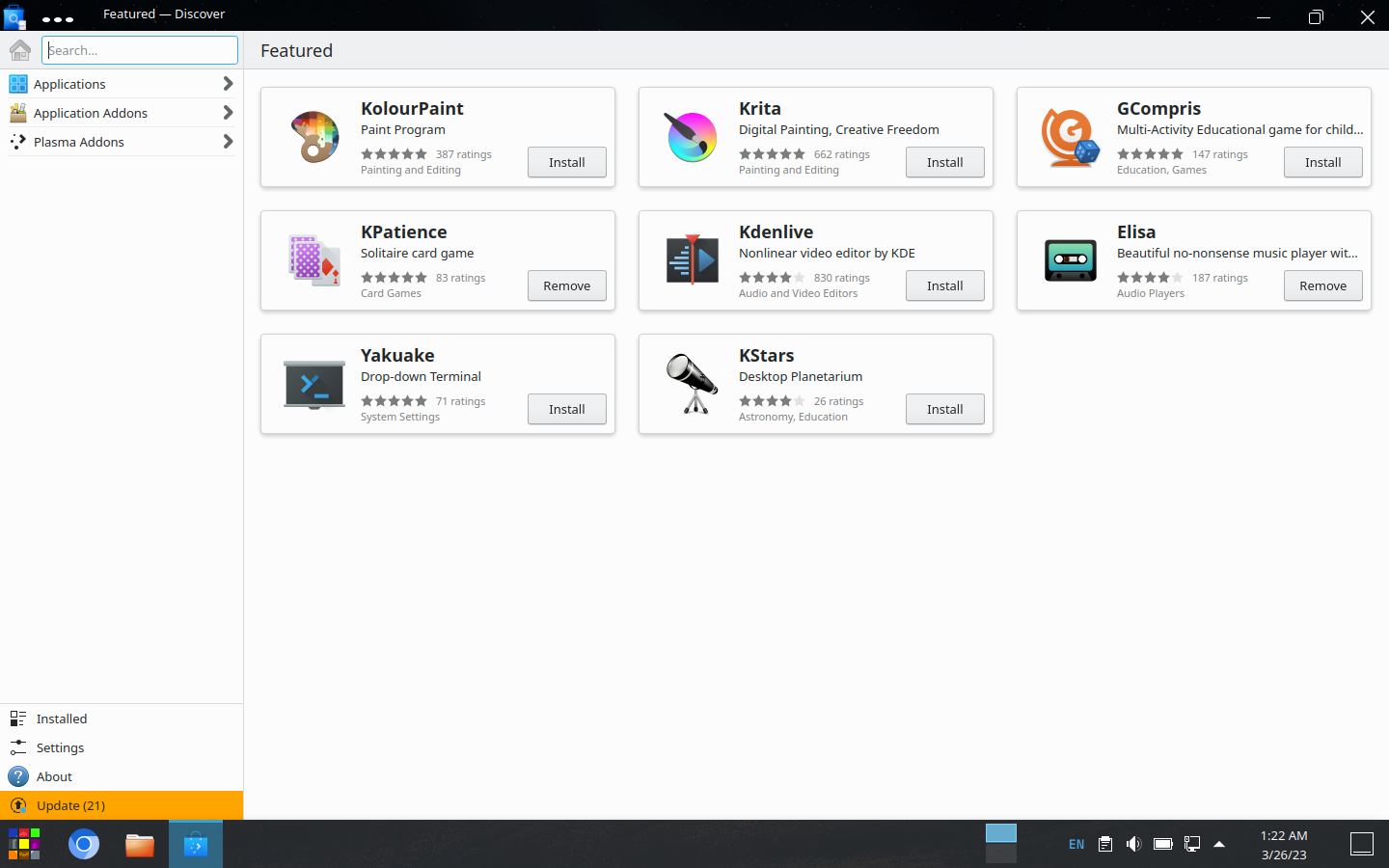Install Yakuake
The width and height of the screenshot is (1389, 868).
[x=567, y=409]
